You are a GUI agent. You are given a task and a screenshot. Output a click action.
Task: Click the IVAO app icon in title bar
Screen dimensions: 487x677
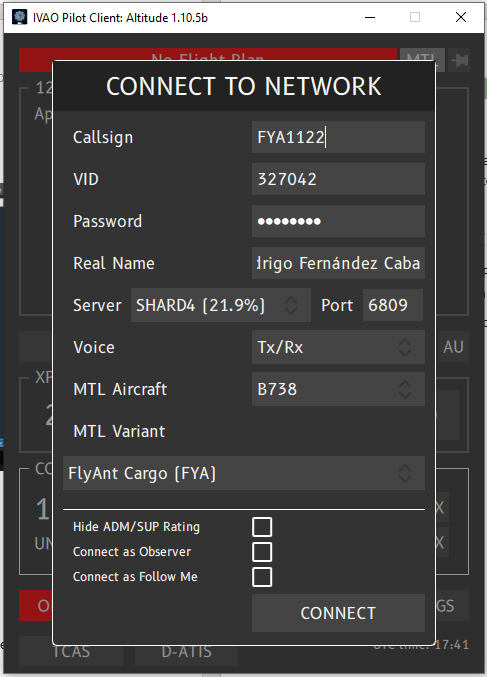[19, 17]
